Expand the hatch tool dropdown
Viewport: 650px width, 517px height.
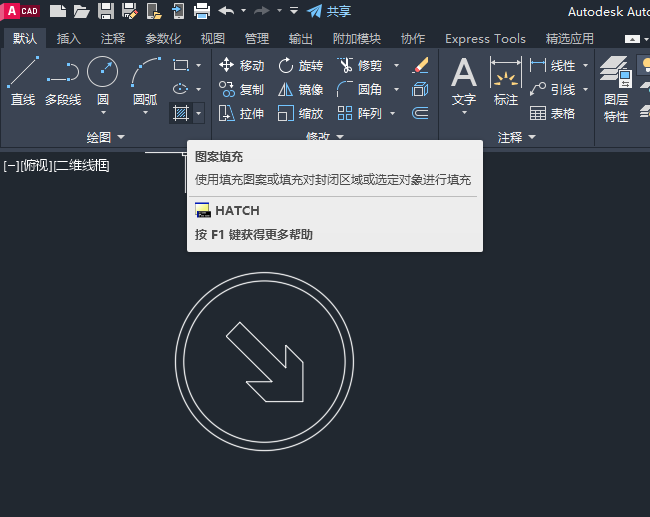[199, 113]
